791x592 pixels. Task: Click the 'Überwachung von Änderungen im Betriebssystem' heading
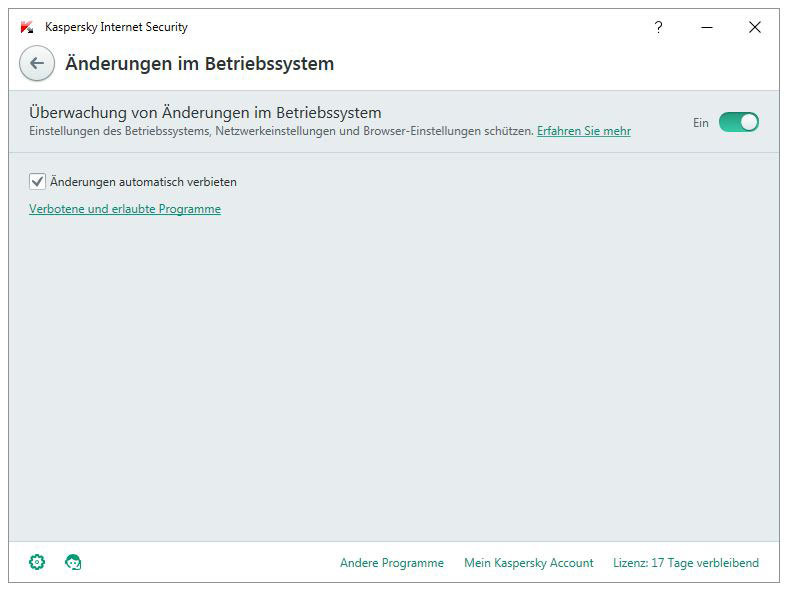[x=205, y=112]
